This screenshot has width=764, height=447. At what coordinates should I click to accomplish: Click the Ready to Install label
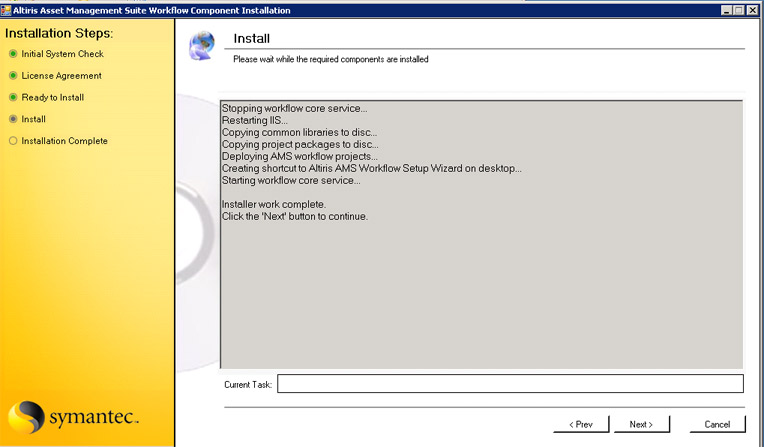[x=53, y=97]
